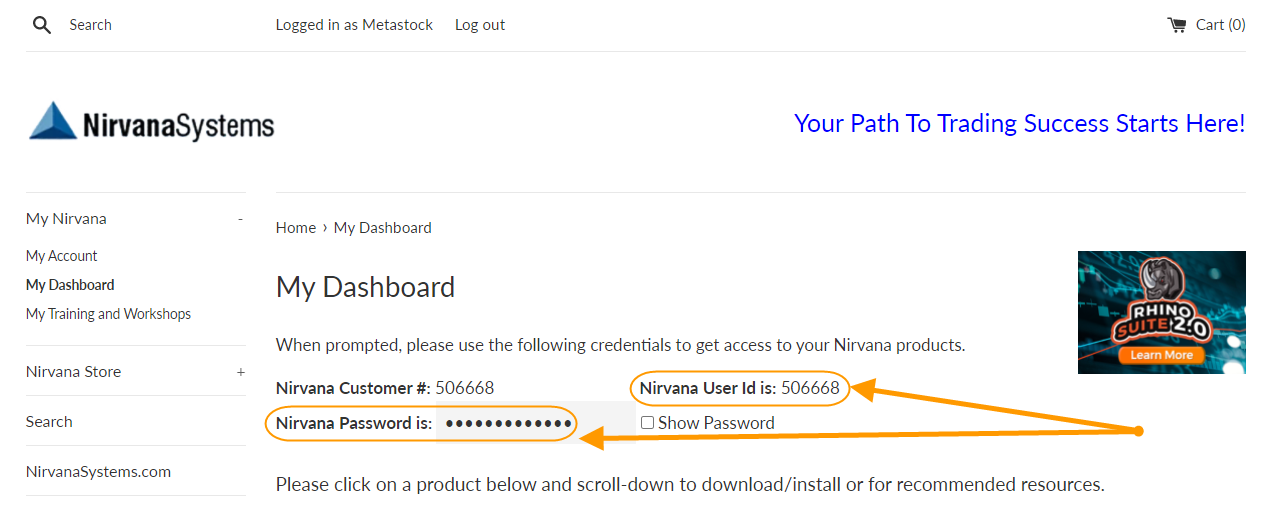
Task: Go to My Training and Workshops
Action: [108, 314]
